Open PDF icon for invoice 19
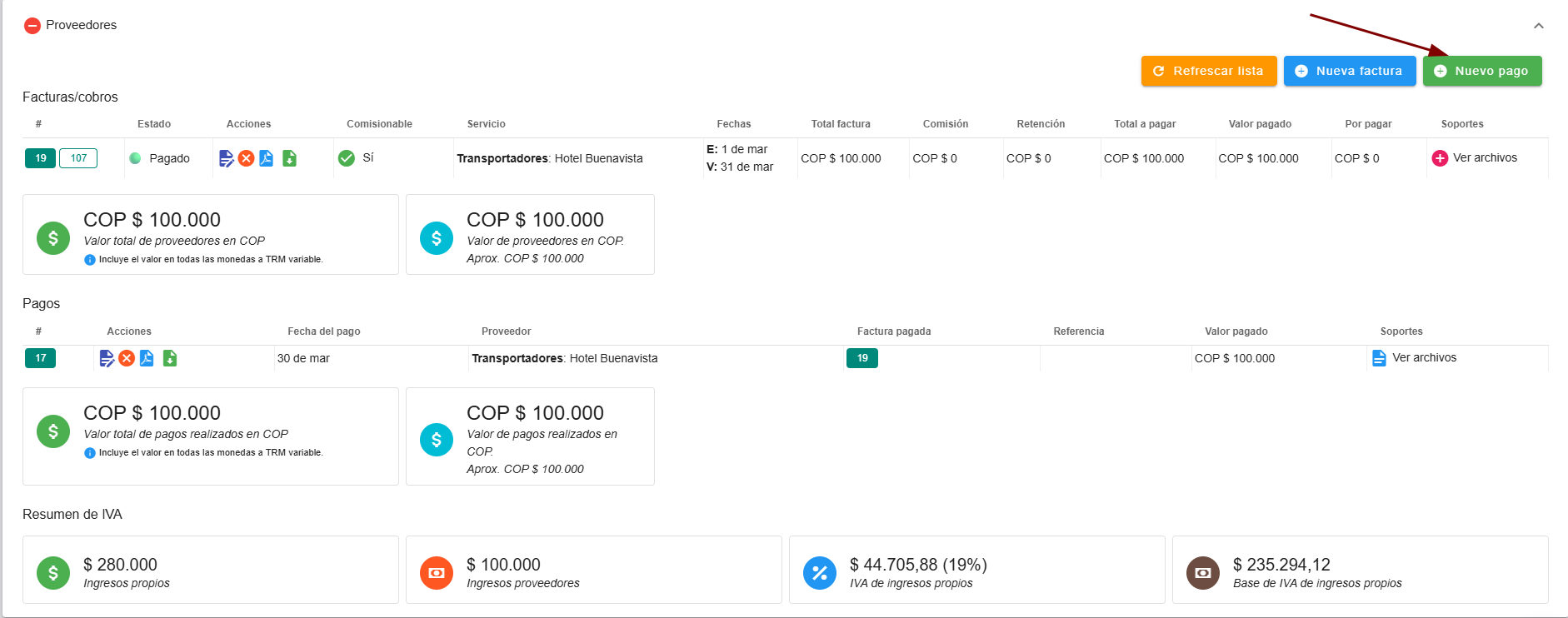Screen dimensions: 1568x618 coord(266,158)
